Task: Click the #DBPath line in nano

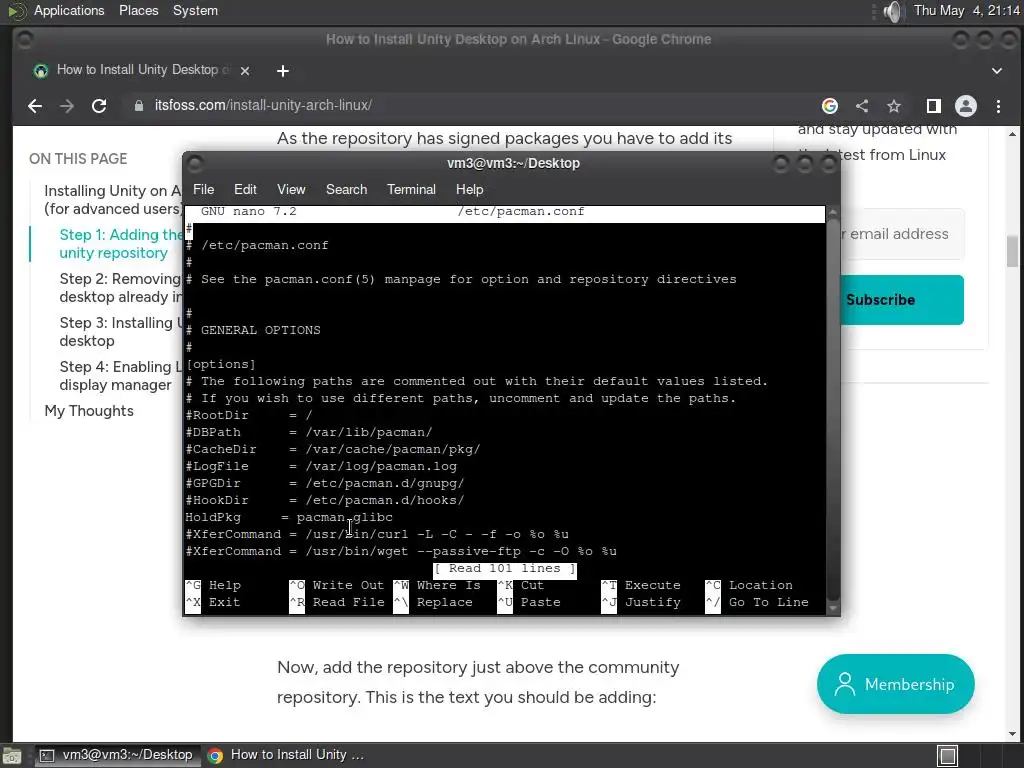Action: pos(309,432)
